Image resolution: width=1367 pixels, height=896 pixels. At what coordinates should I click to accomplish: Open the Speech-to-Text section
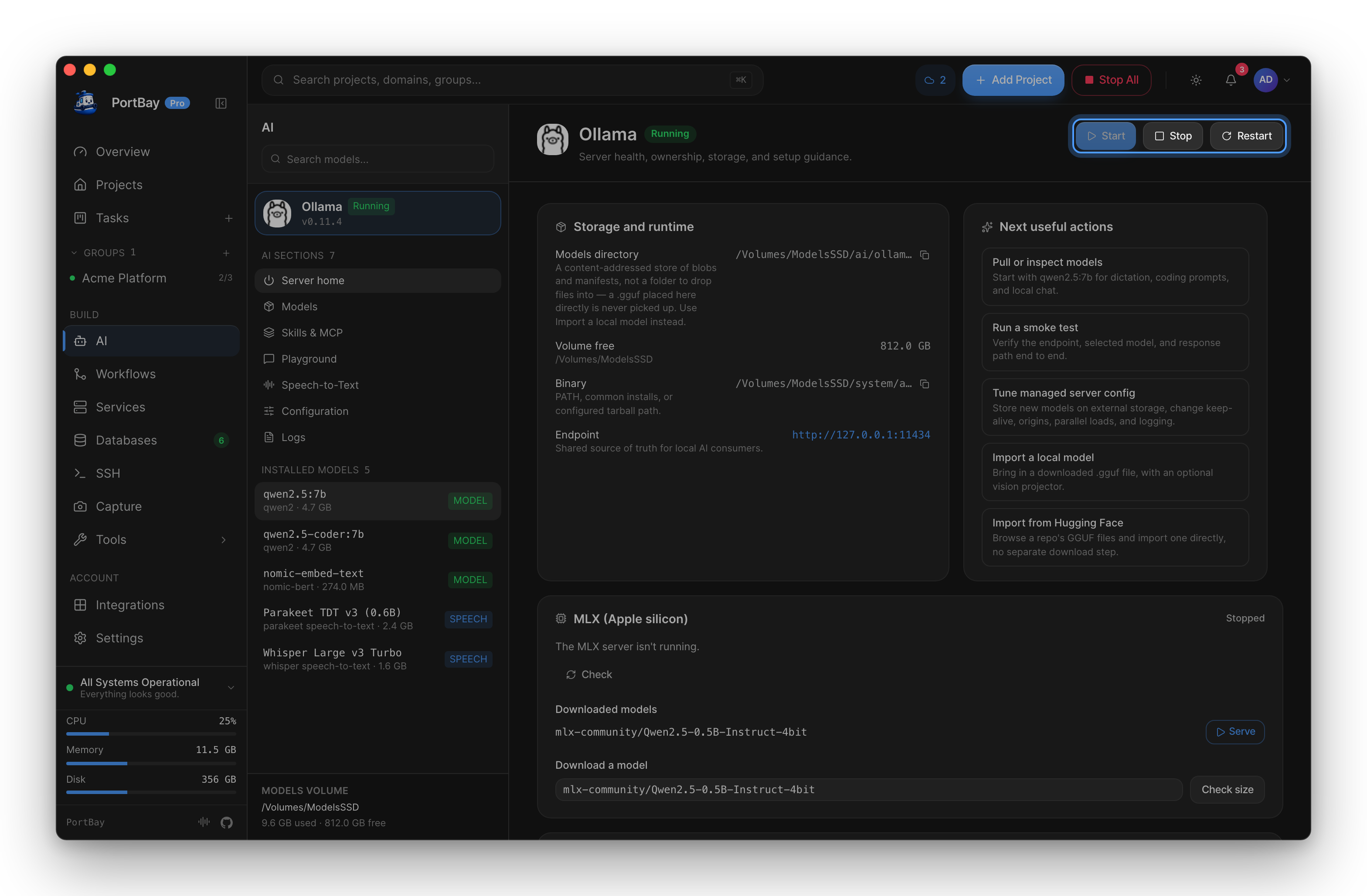377,385
